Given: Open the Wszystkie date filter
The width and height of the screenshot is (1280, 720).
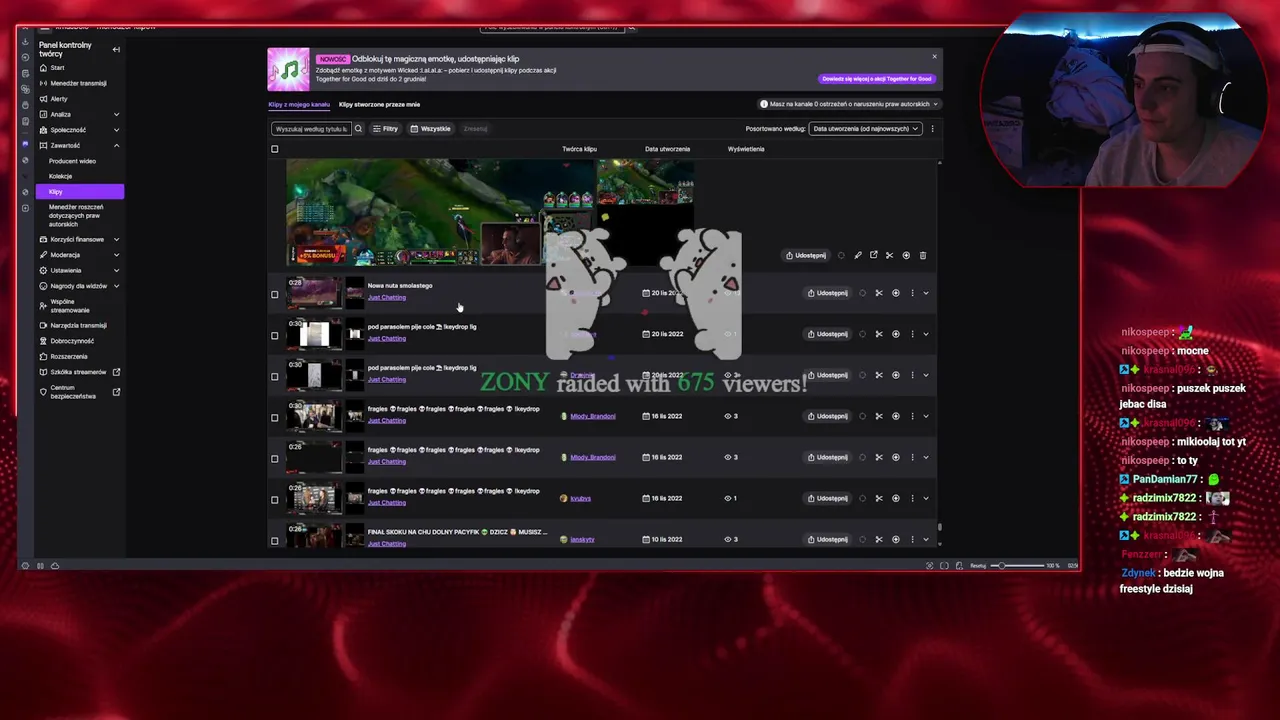Looking at the screenshot, I should coord(431,128).
